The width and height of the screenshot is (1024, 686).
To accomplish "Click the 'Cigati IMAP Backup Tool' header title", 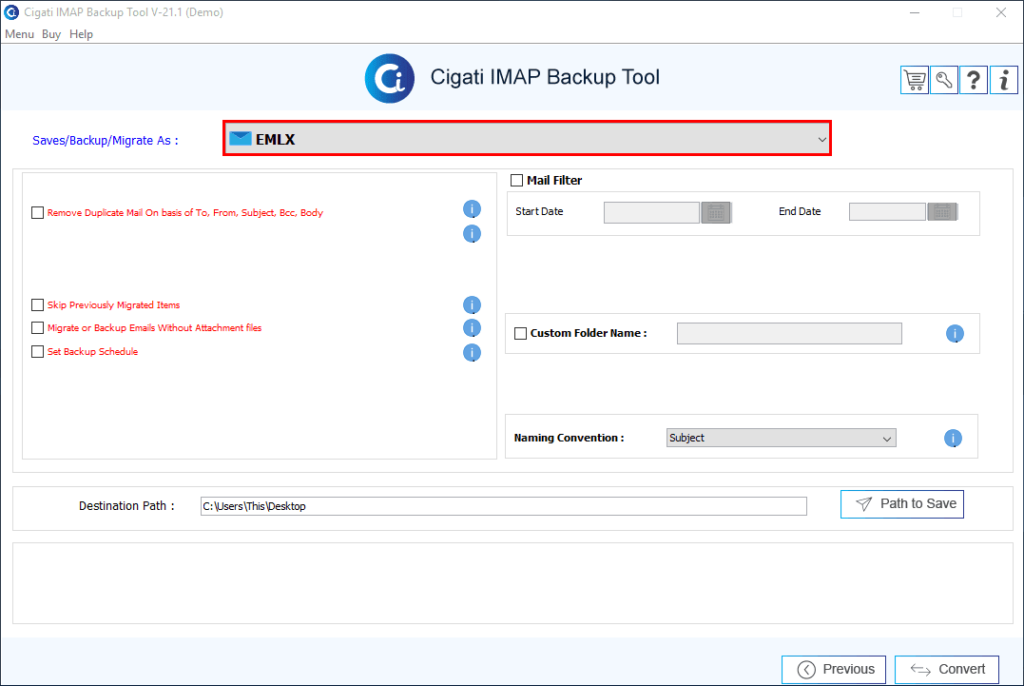I will tap(545, 77).
